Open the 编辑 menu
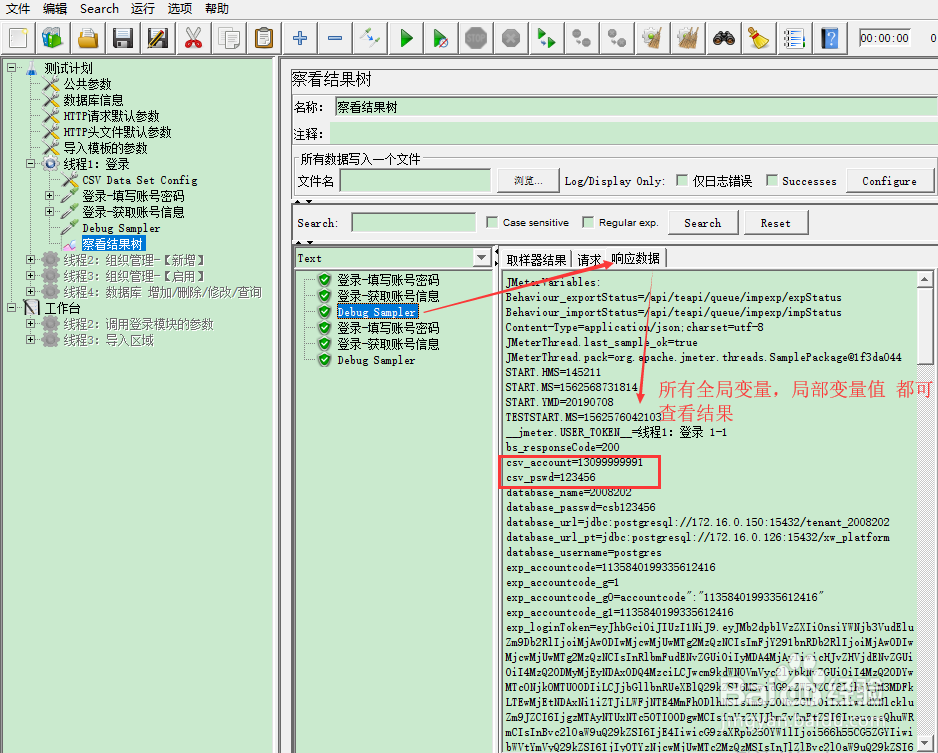 (55, 8)
